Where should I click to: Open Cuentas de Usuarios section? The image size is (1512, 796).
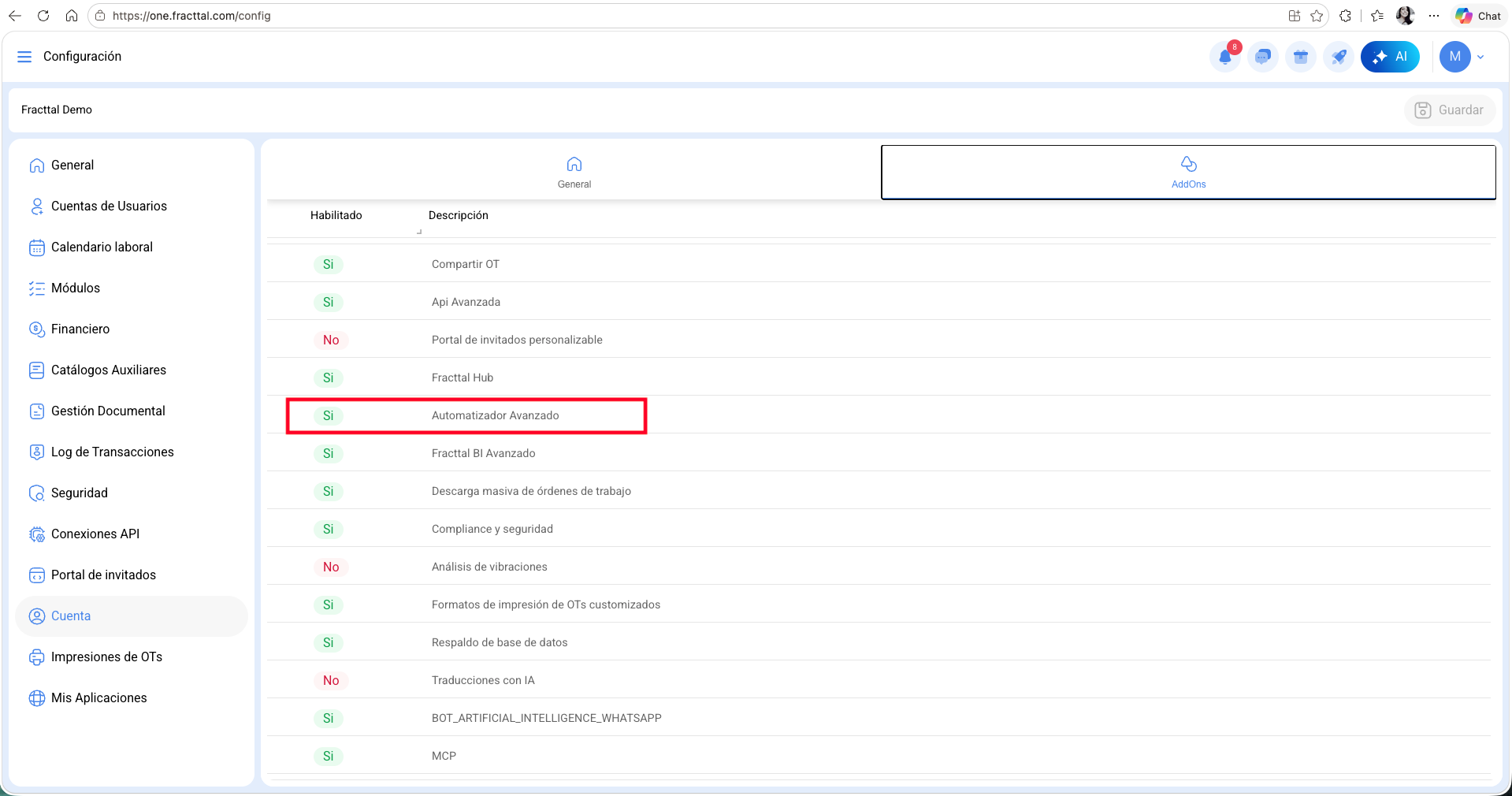(x=132, y=206)
